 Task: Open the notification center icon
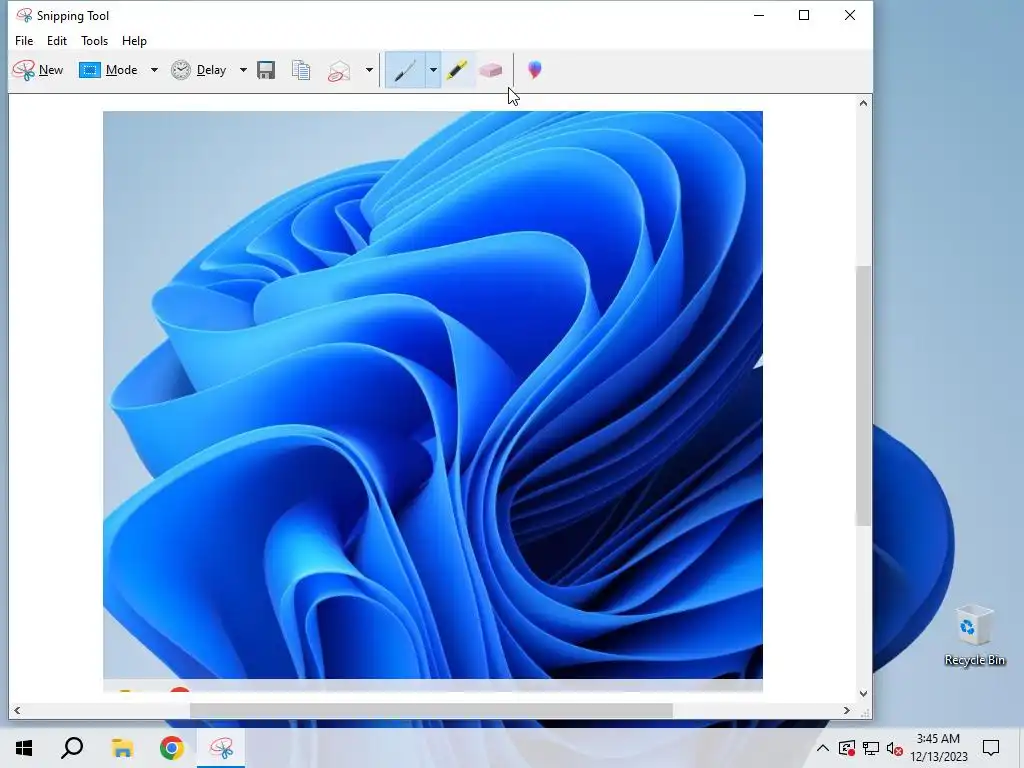pos(991,748)
